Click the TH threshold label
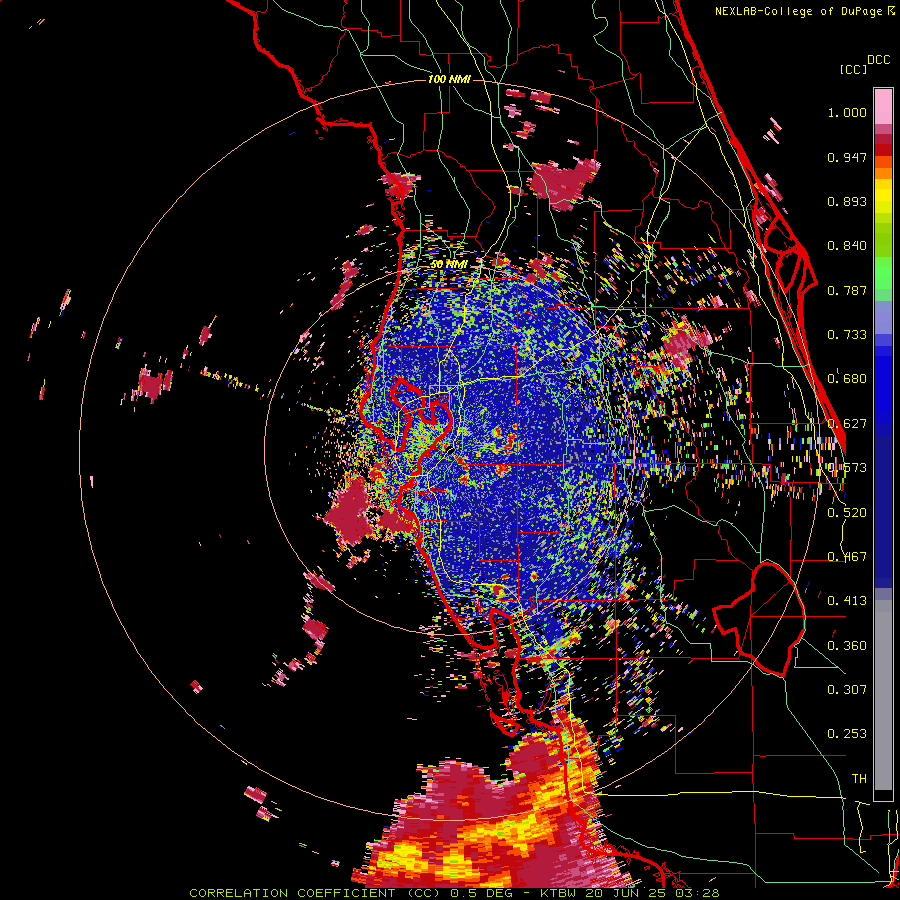This screenshot has width=900, height=900. click(x=859, y=778)
